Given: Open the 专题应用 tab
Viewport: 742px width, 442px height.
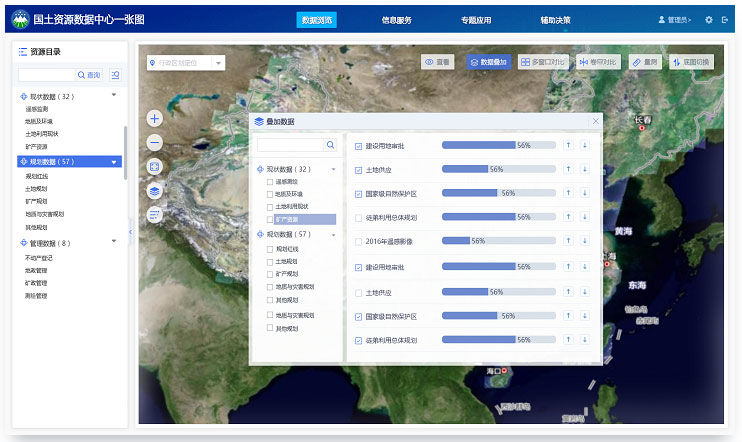Looking at the screenshot, I should coord(476,20).
